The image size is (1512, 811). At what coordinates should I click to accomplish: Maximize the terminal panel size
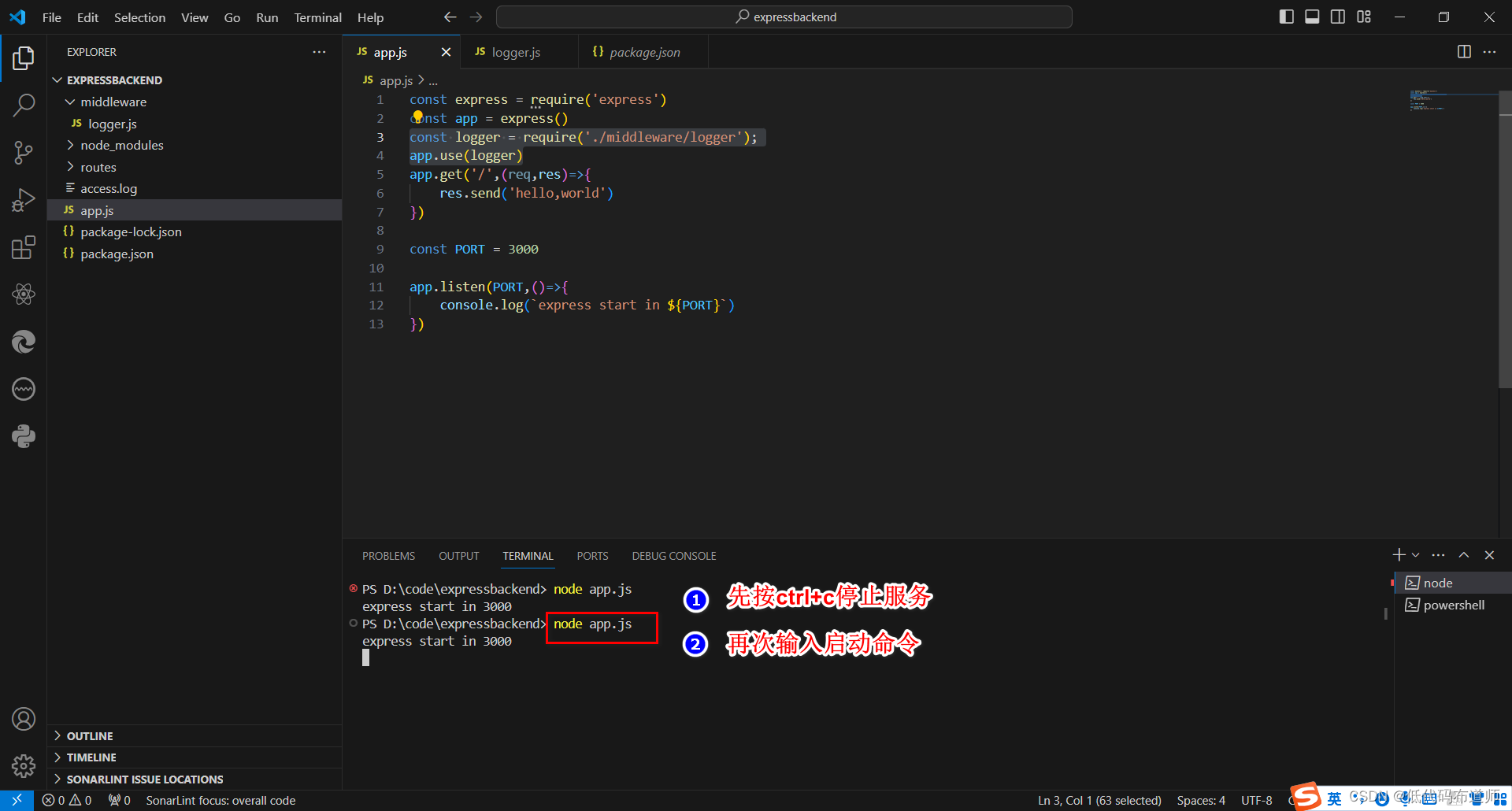click(1464, 555)
